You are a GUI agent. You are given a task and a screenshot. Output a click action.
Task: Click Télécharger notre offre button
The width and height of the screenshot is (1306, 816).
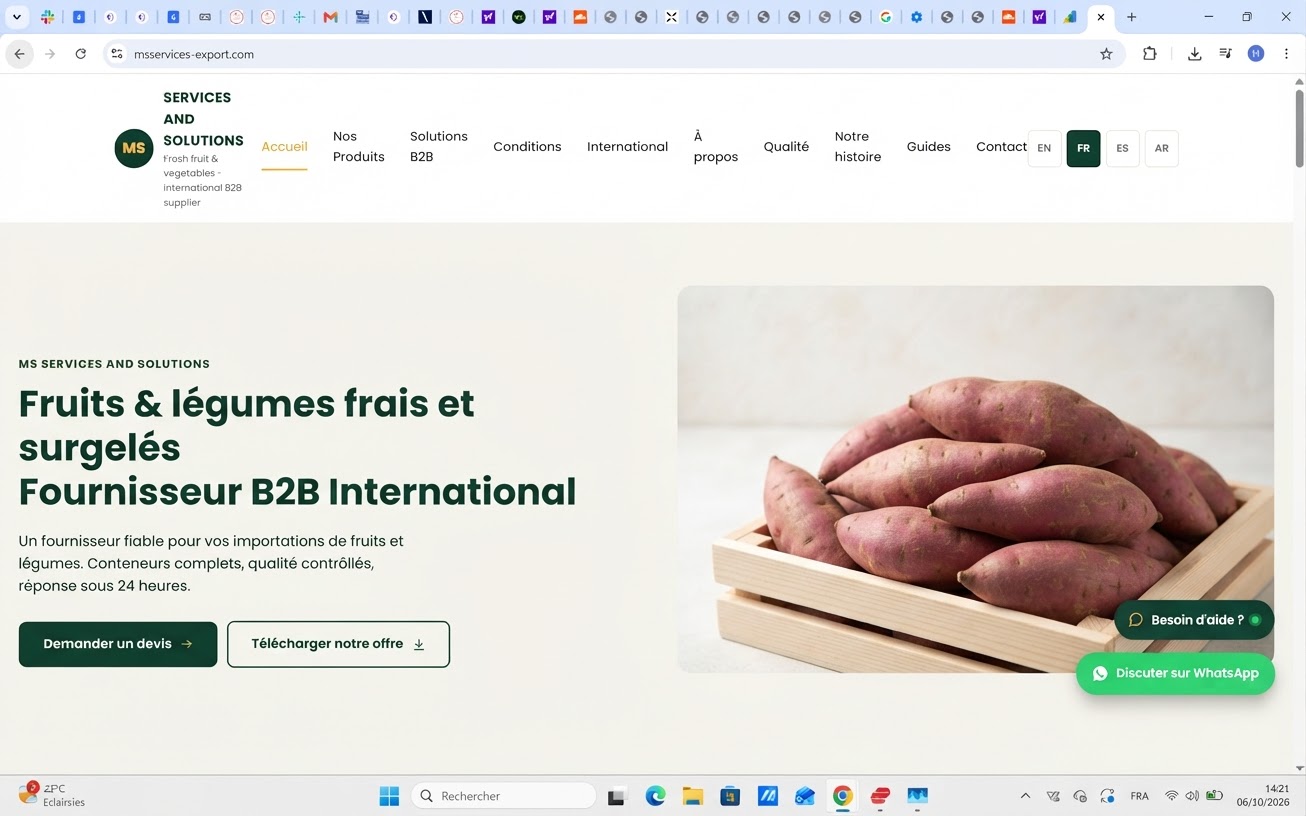(x=338, y=644)
